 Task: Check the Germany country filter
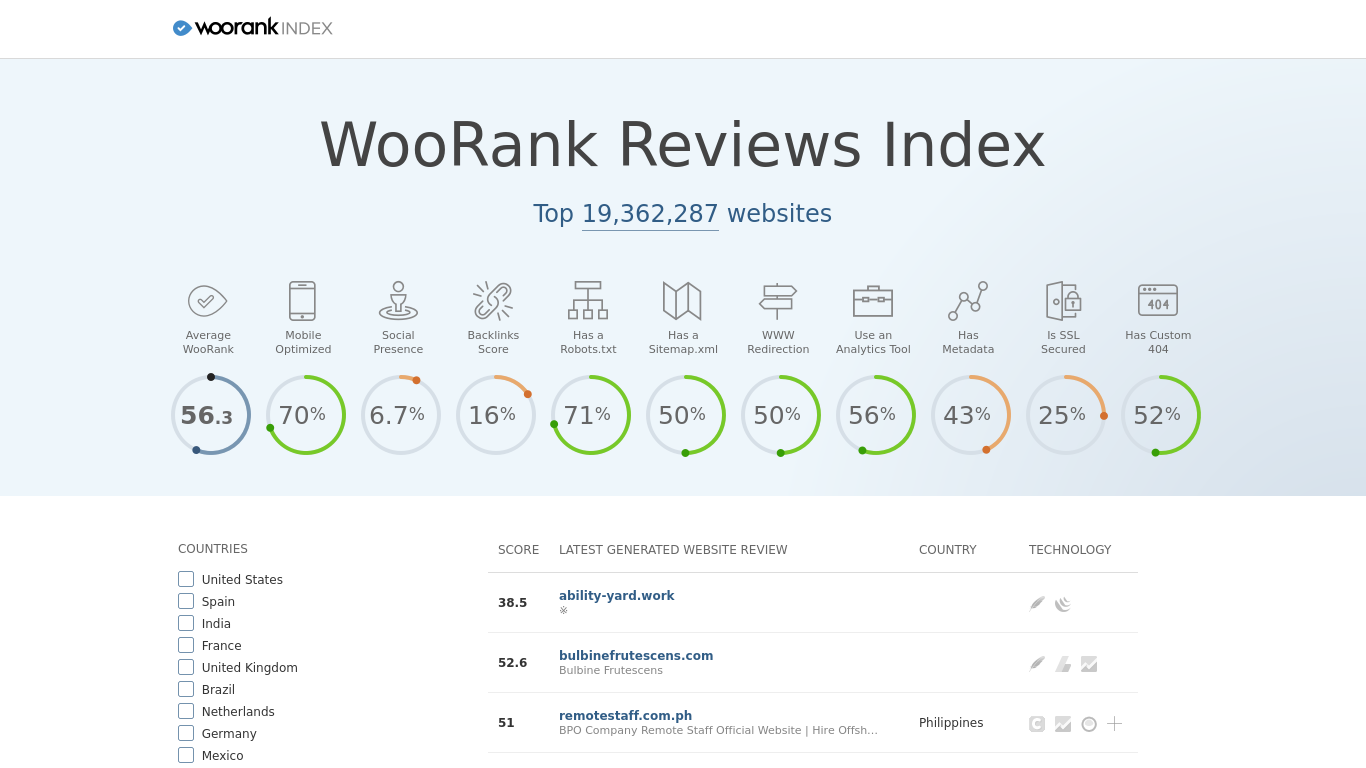click(x=186, y=733)
